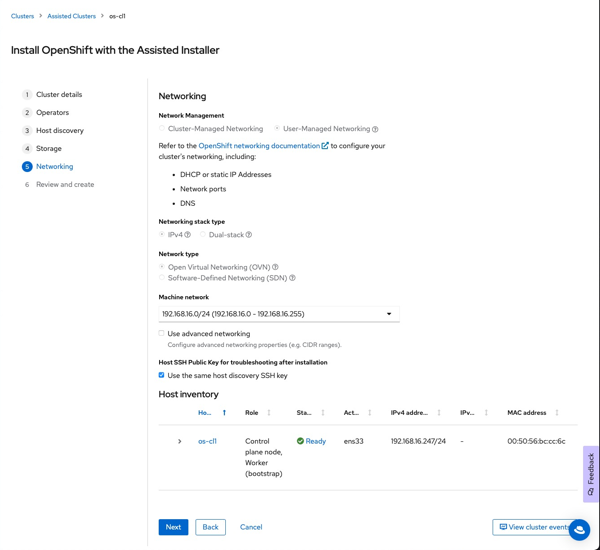
Task: Select Open Virtual Networking (OVN) radio
Action: [x=162, y=266]
